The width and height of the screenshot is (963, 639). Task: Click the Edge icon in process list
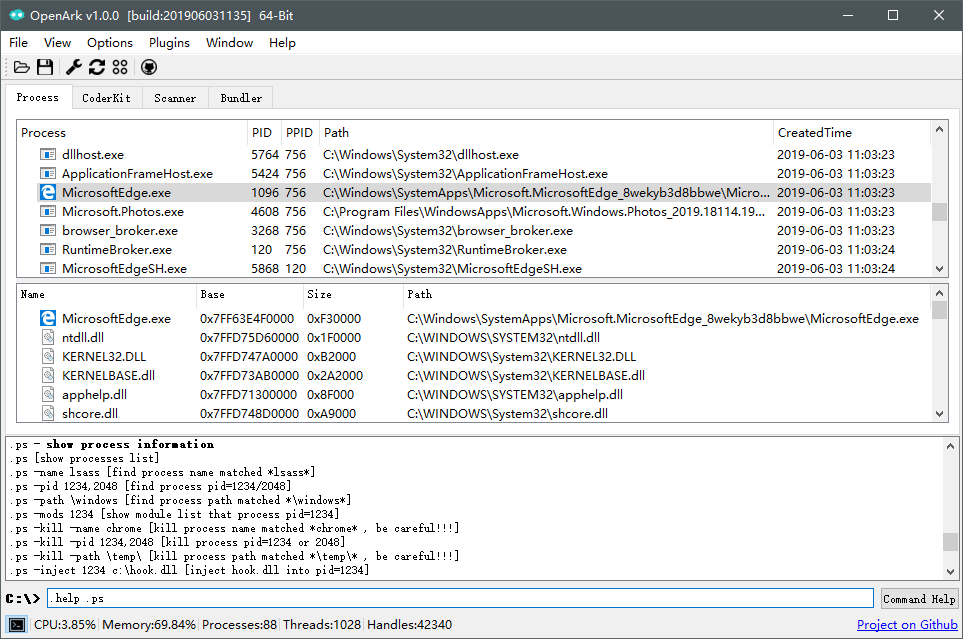click(48, 192)
